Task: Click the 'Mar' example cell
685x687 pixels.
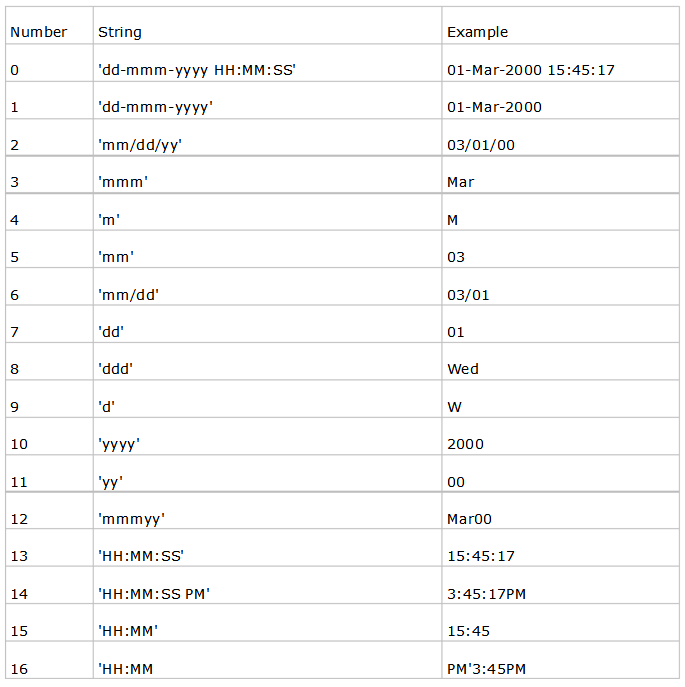Action: [461, 182]
